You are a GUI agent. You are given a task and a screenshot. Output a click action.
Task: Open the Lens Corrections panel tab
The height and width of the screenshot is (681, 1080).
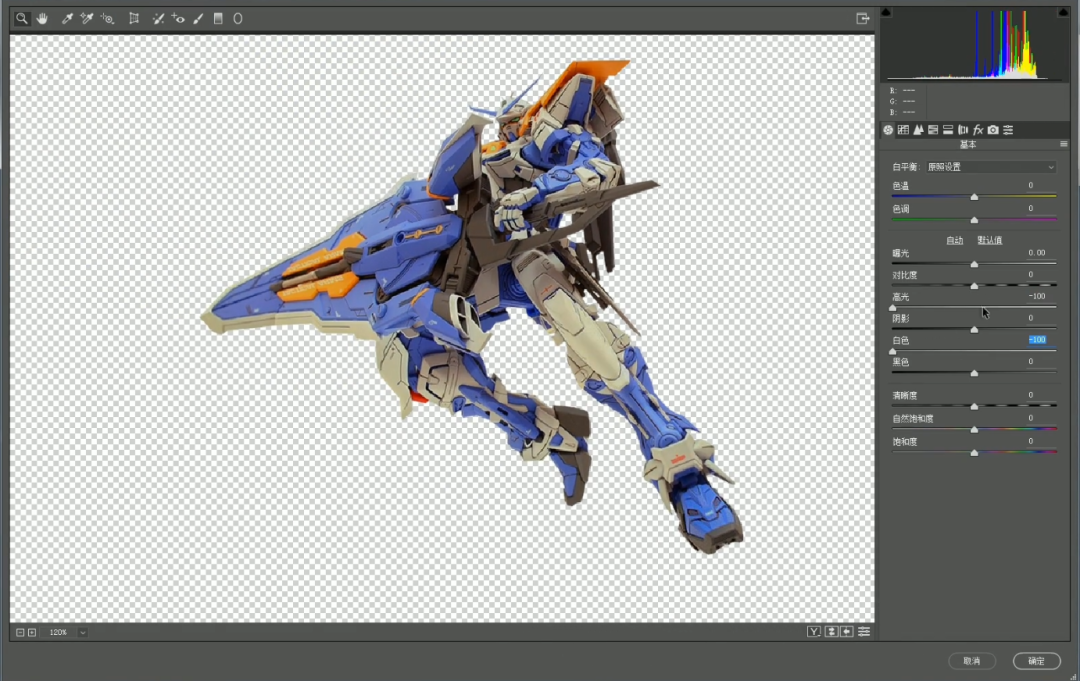coord(963,129)
